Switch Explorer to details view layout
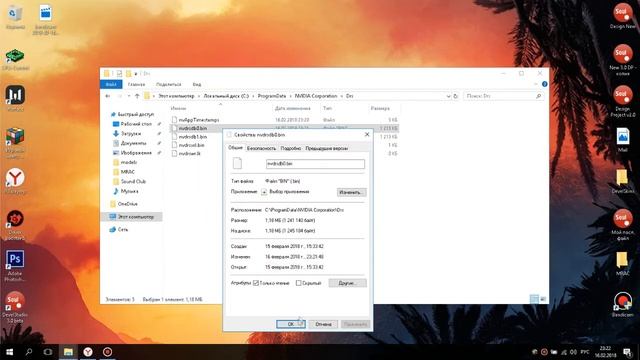 (534, 299)
